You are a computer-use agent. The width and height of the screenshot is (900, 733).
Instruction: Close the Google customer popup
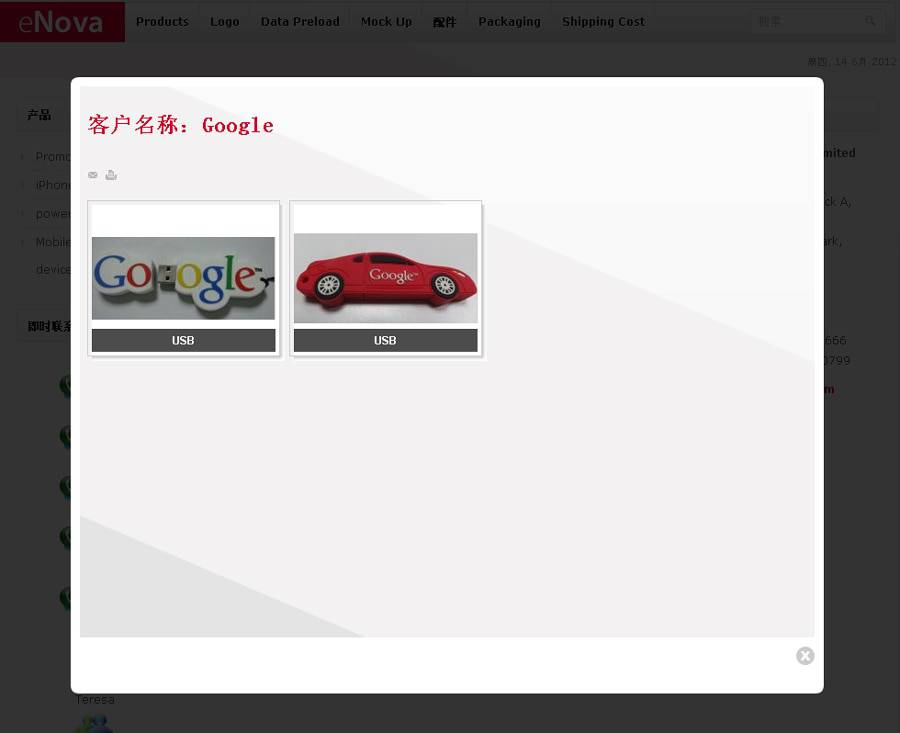pos(805,656)
